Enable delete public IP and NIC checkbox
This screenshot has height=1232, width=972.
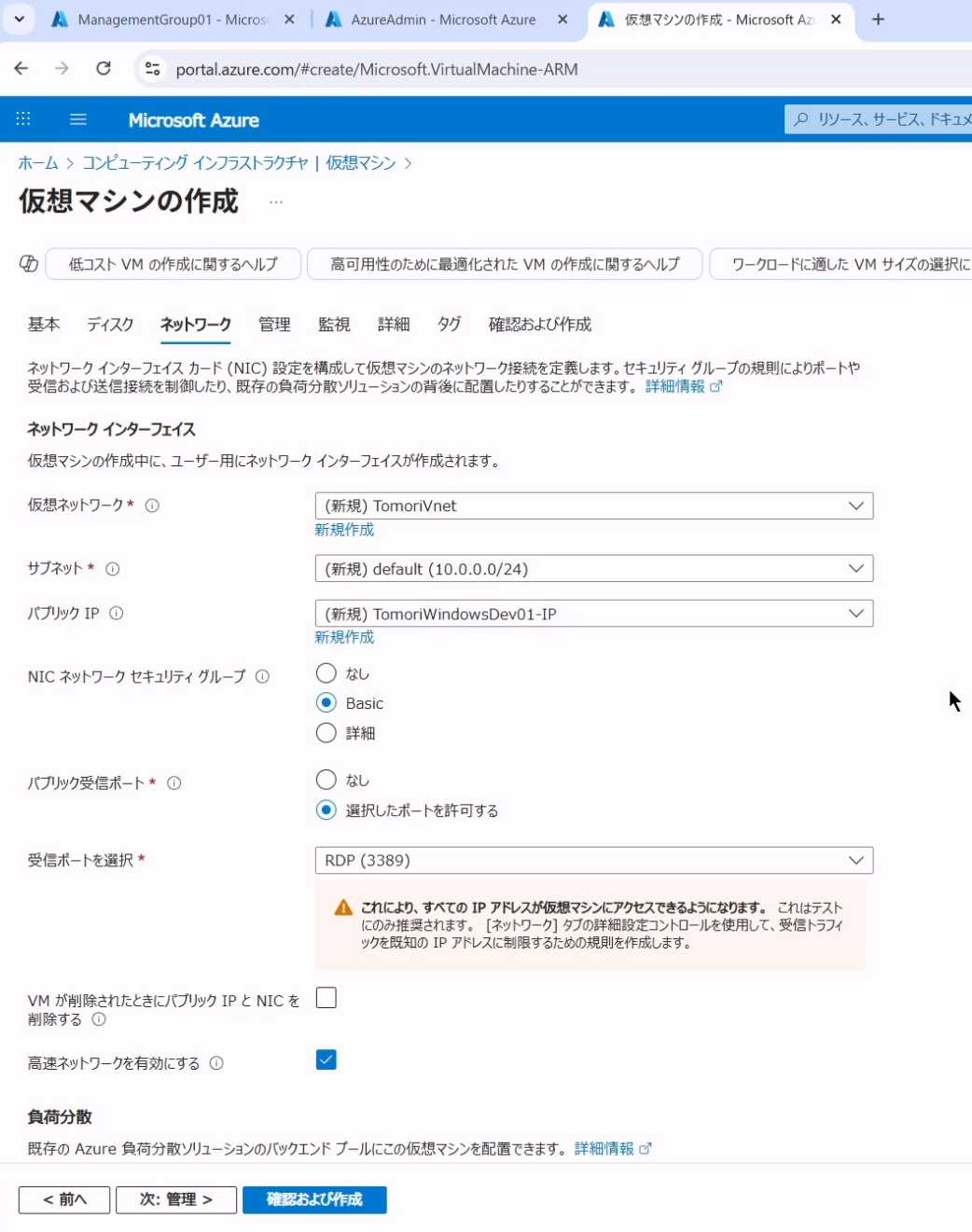pyautogui.click(x=326, y=998)
